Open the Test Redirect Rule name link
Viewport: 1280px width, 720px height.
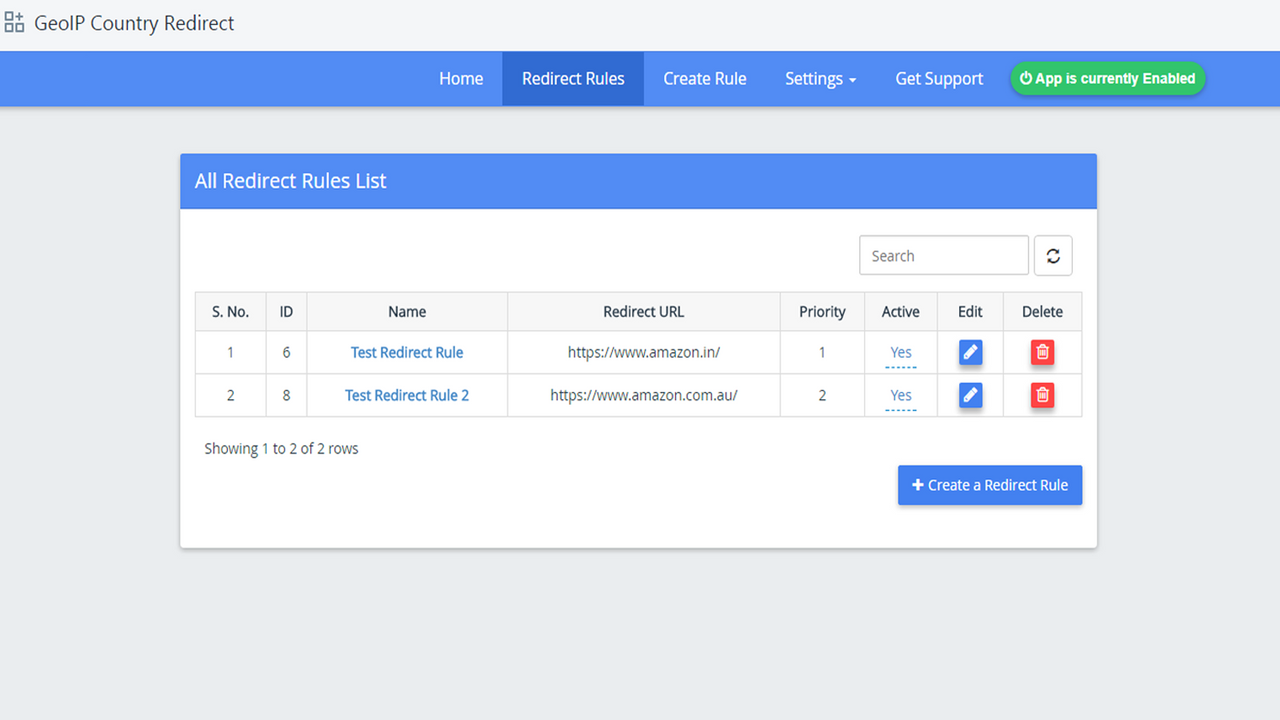(x=407, y=352)
